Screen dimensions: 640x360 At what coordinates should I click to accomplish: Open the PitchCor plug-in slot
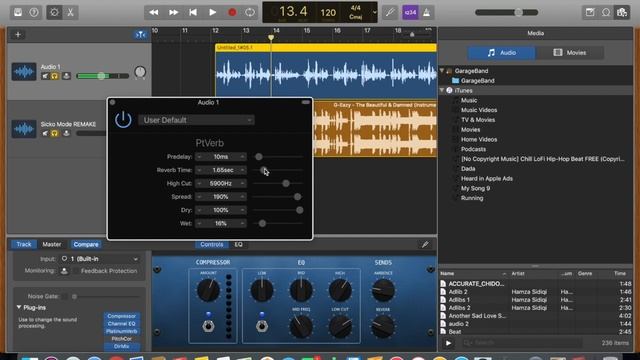coord(121,339)
